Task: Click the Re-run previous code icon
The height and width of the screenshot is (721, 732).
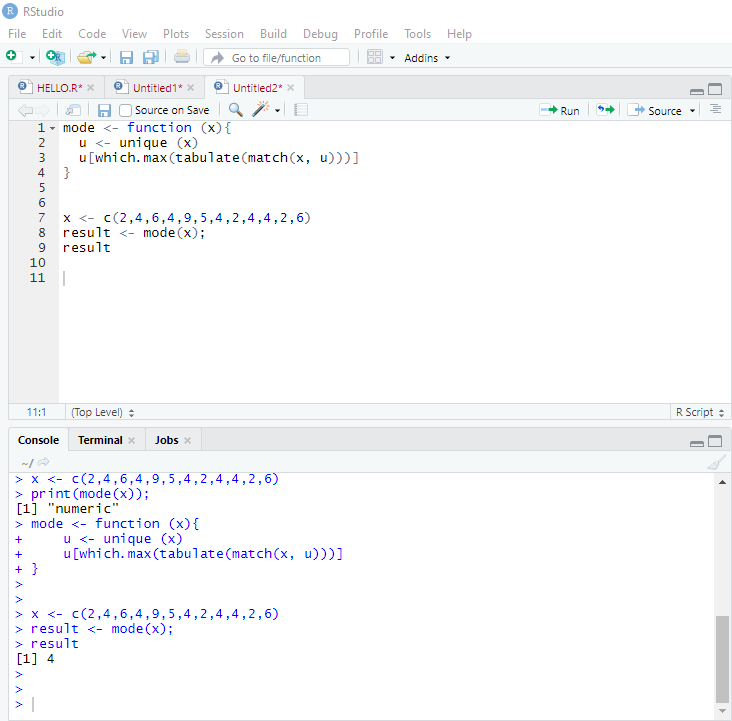Action: pos(605,110)
